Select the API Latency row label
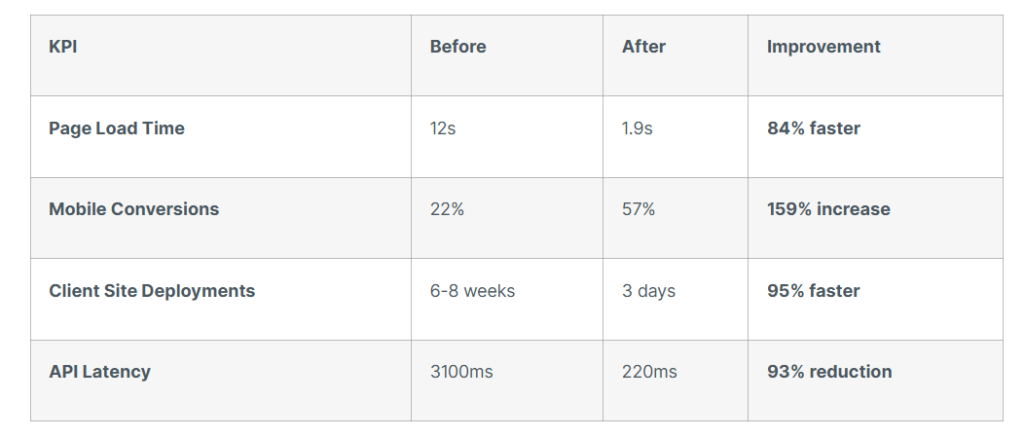The image size is (1024, 438). 99,372
